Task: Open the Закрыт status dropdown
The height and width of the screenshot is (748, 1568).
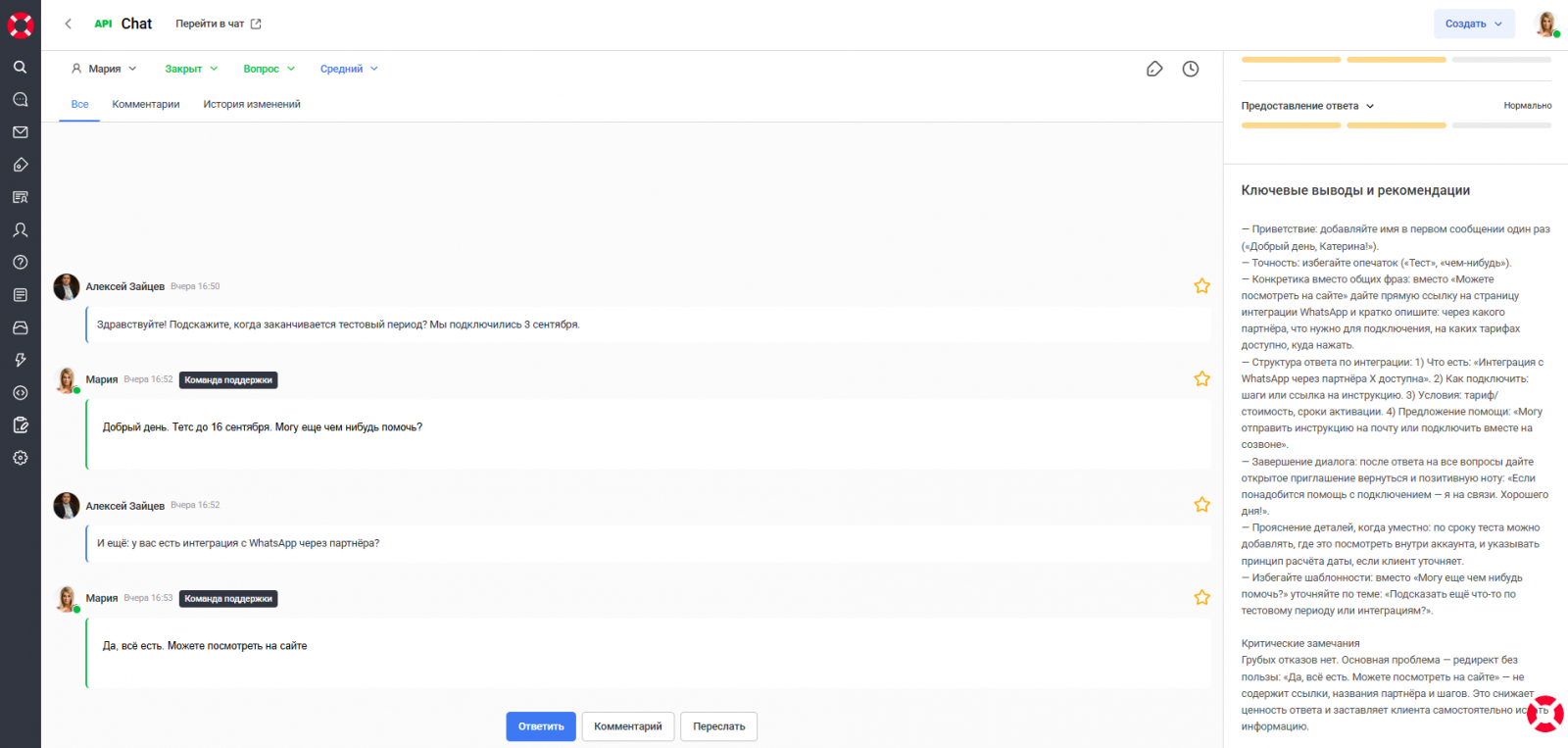Action: [x=191, y=69]
